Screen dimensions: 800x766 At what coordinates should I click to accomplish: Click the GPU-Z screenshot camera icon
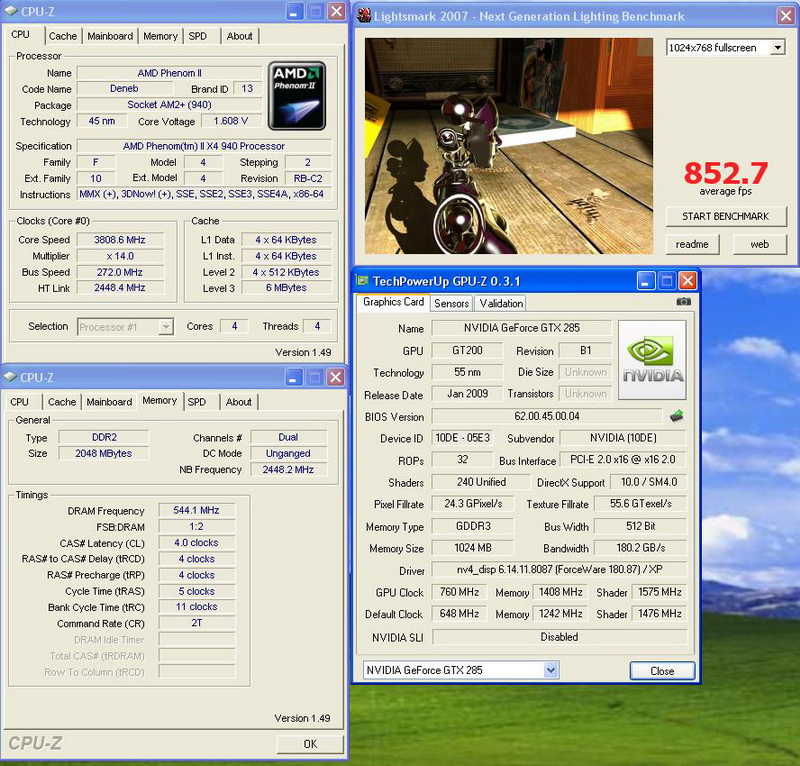pos(683,302)
